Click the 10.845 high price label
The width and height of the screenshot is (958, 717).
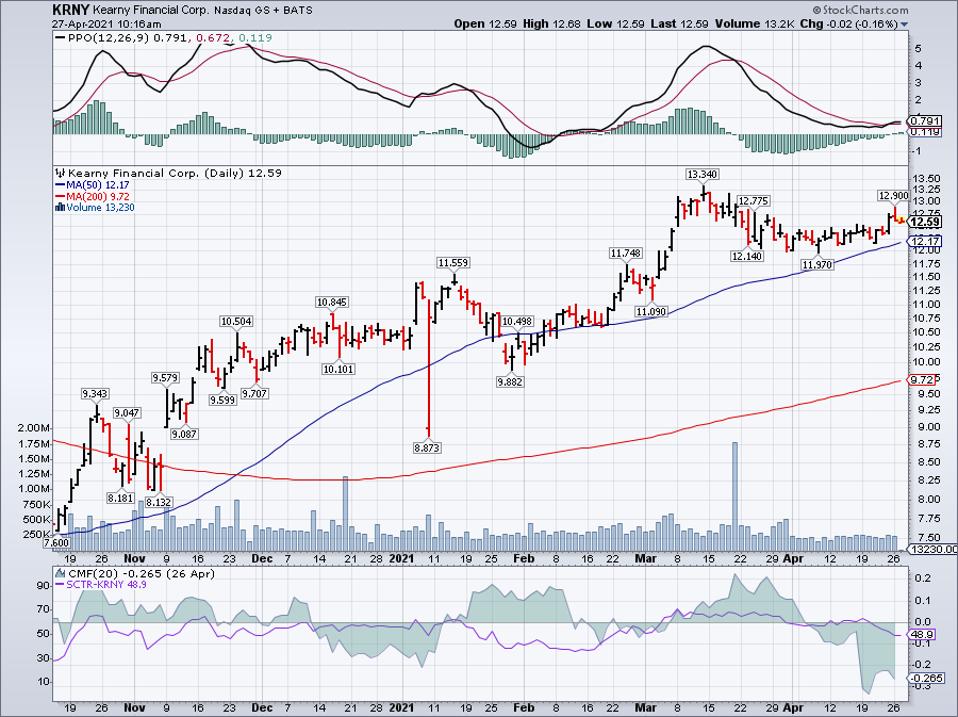pos(332,302)
